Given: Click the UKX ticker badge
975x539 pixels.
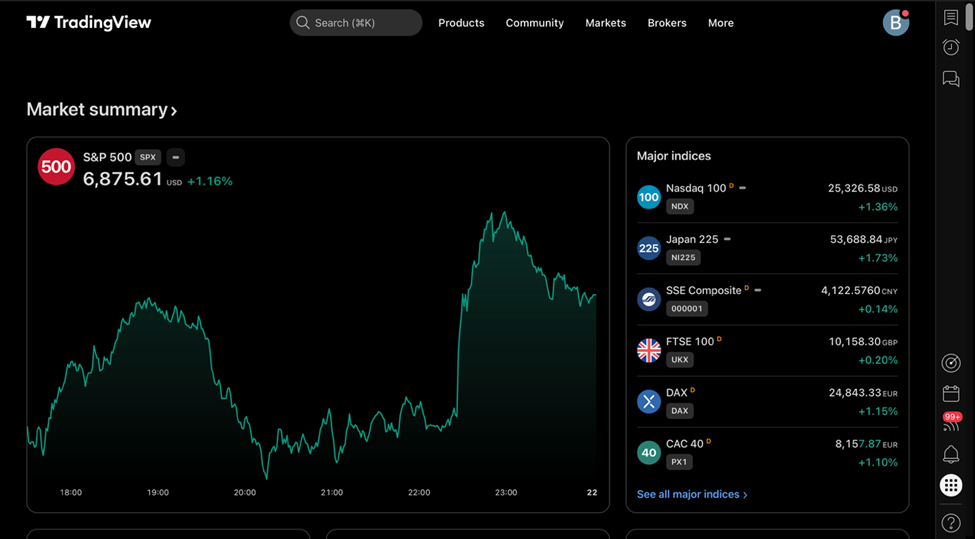Looking at the screenshot, I should 680,359.
